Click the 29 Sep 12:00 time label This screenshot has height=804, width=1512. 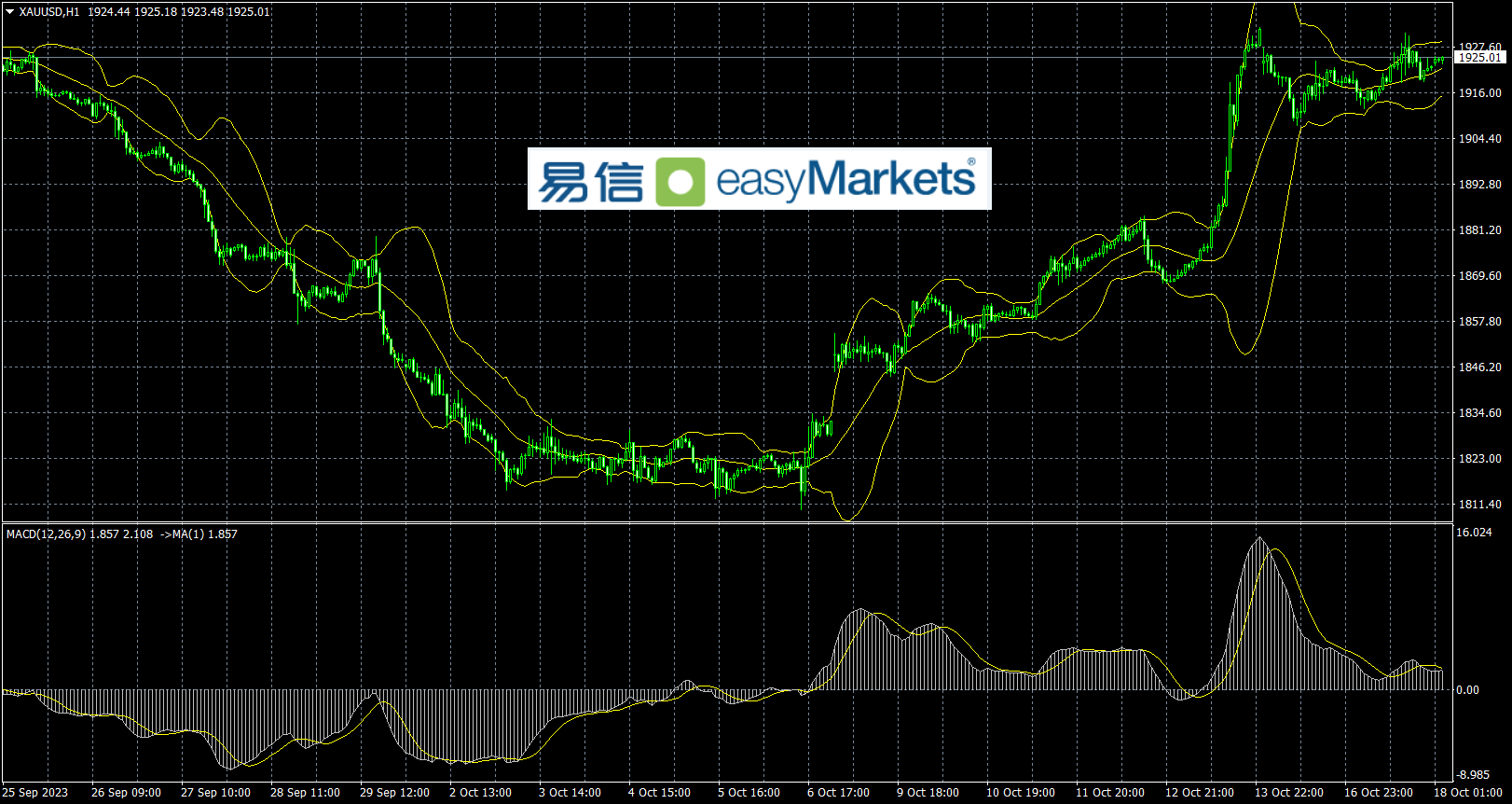pyautogui.click(x=394, y=793)
